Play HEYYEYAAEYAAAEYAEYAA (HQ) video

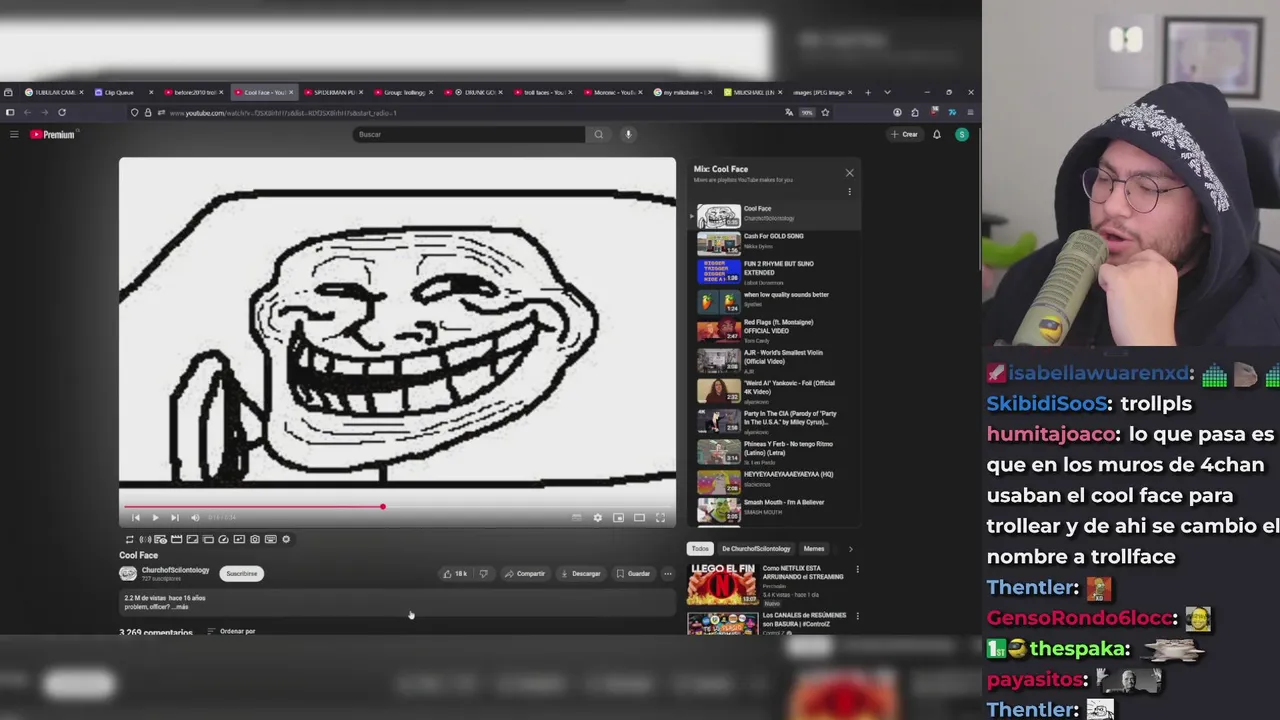point(774,480)
